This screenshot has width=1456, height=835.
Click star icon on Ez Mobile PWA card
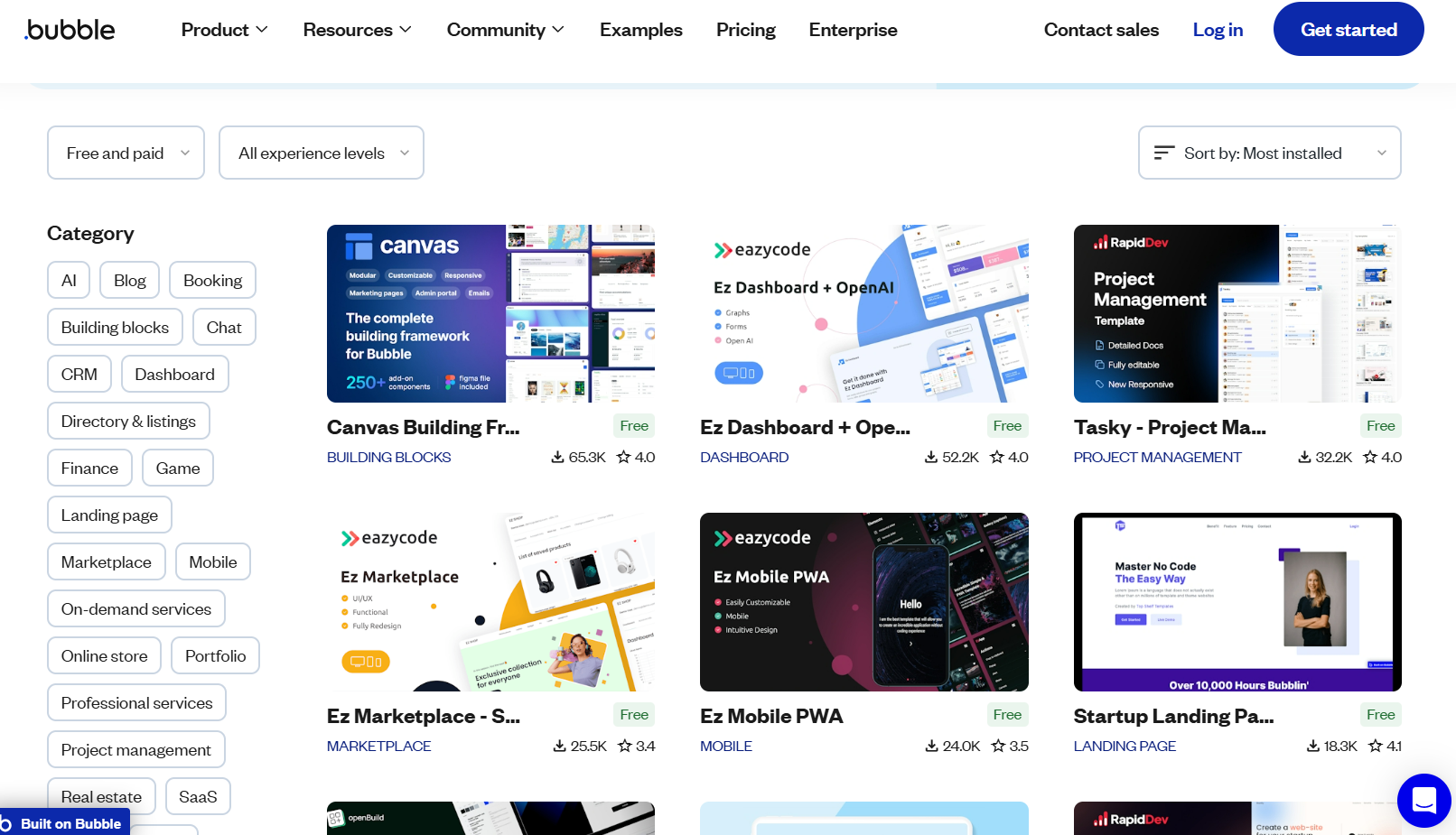(998, 746)
